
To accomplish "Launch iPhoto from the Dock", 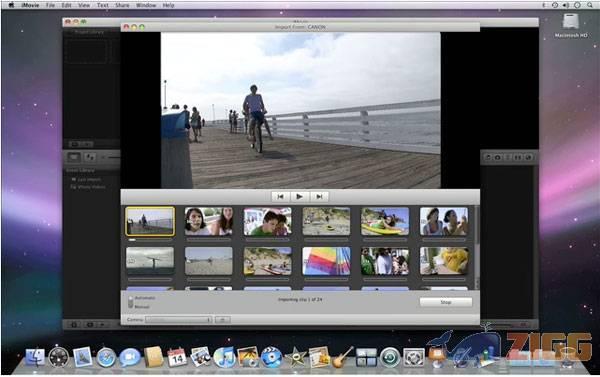I will click(x=248, y=357).
